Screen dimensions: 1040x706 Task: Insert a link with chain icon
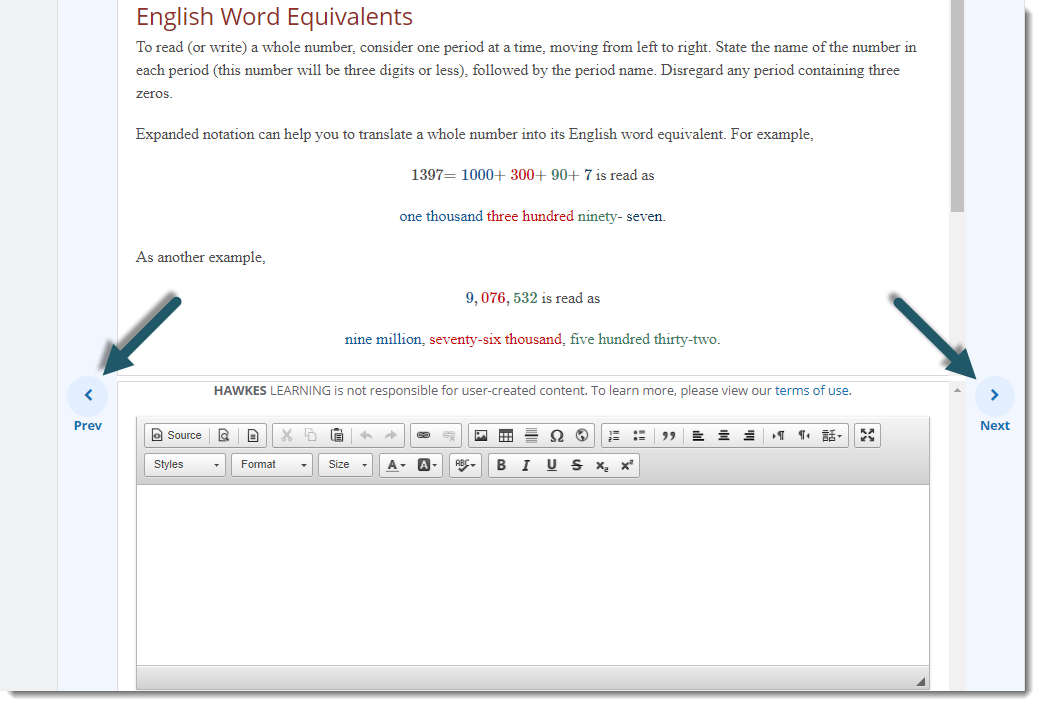tap(423, 436)
